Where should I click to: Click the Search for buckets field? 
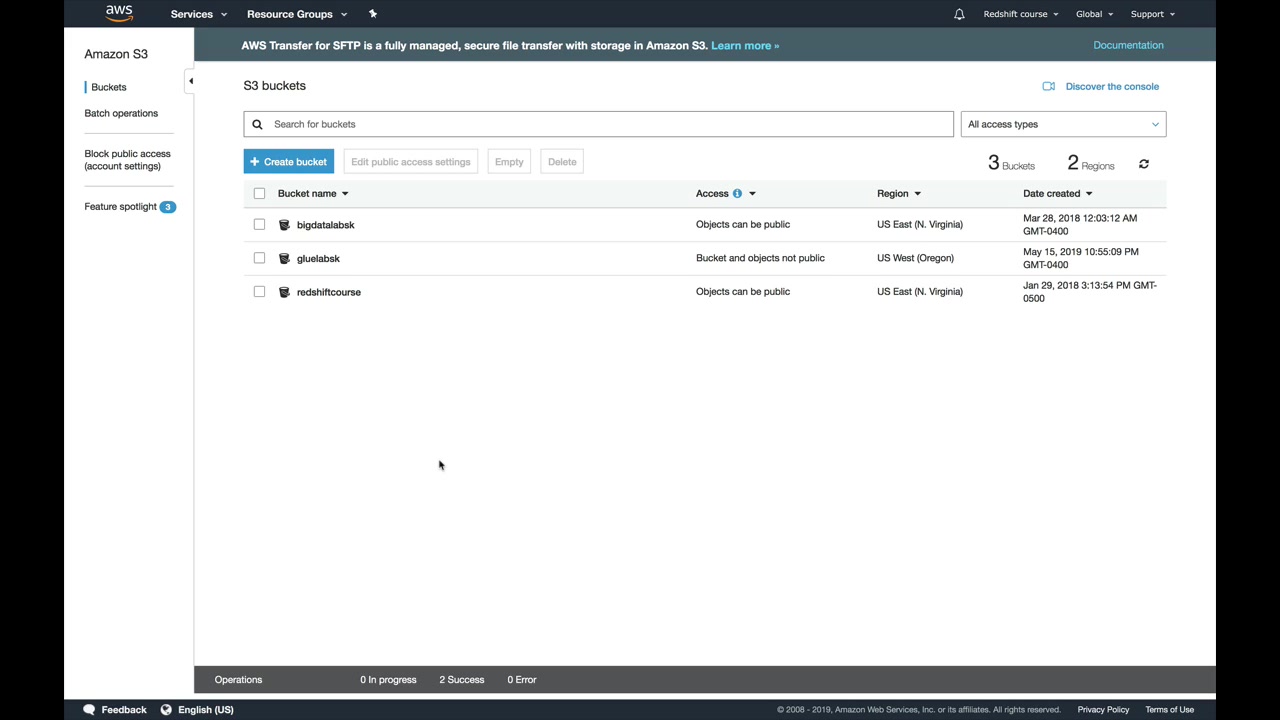click(598, 124)
